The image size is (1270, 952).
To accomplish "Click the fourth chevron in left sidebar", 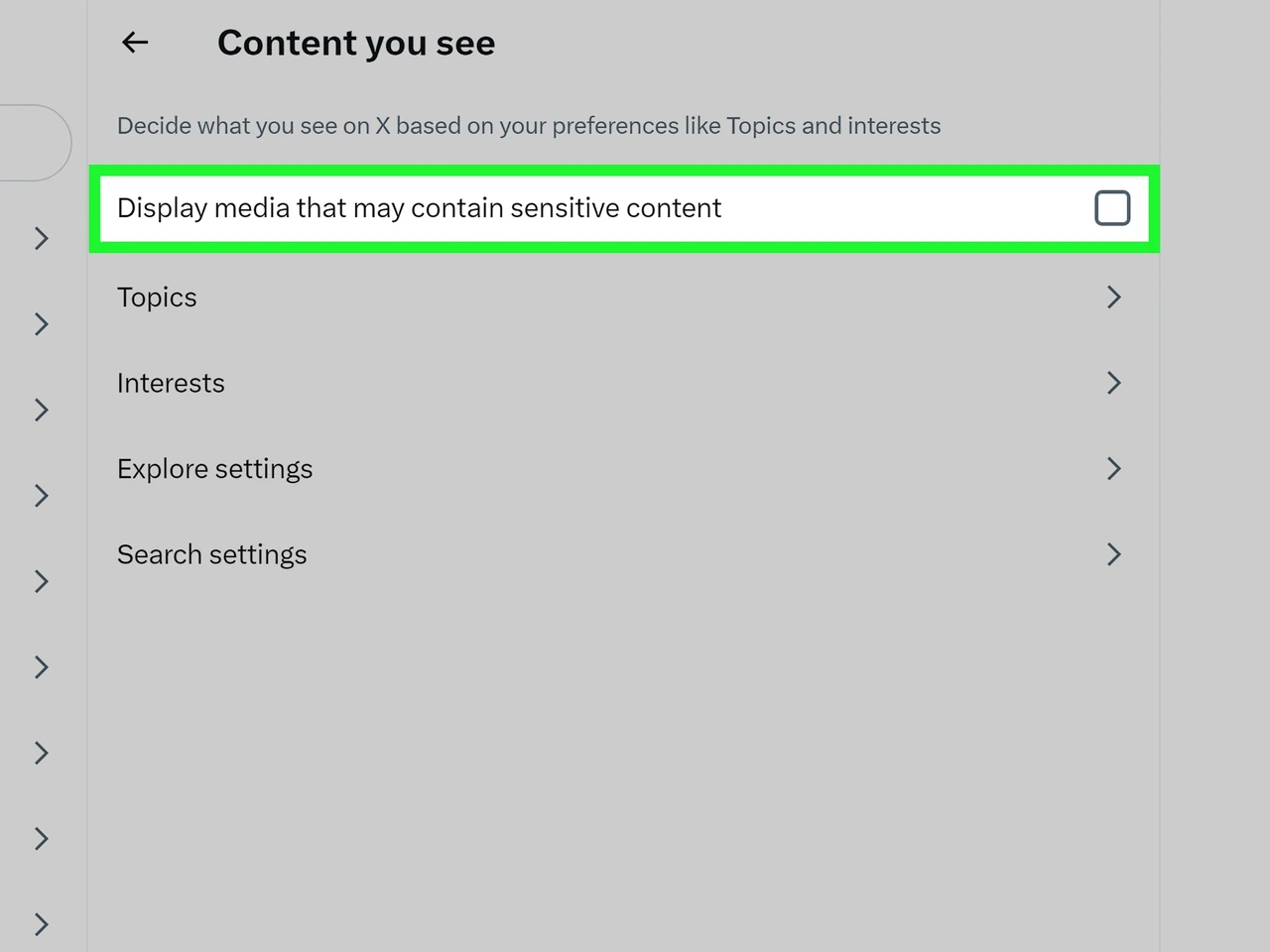I will point(42,496).
